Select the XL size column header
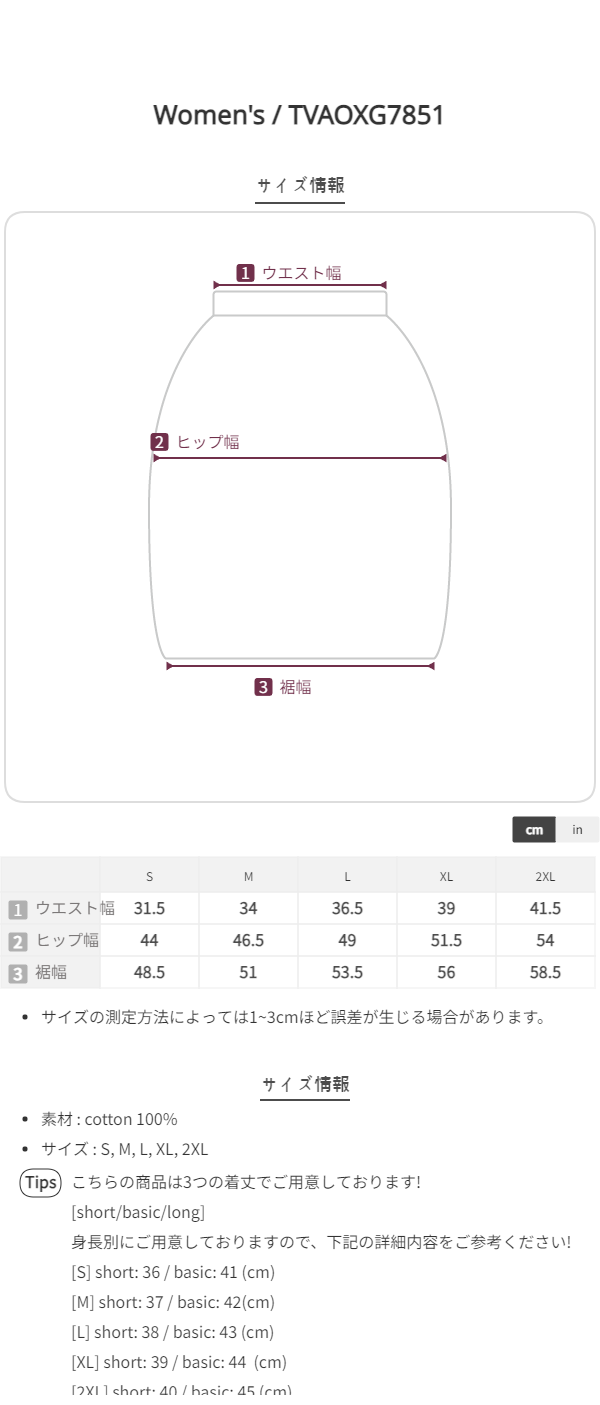Image resolution: width=600 pixels, height=1405 pixels. (x=446, y=877)
